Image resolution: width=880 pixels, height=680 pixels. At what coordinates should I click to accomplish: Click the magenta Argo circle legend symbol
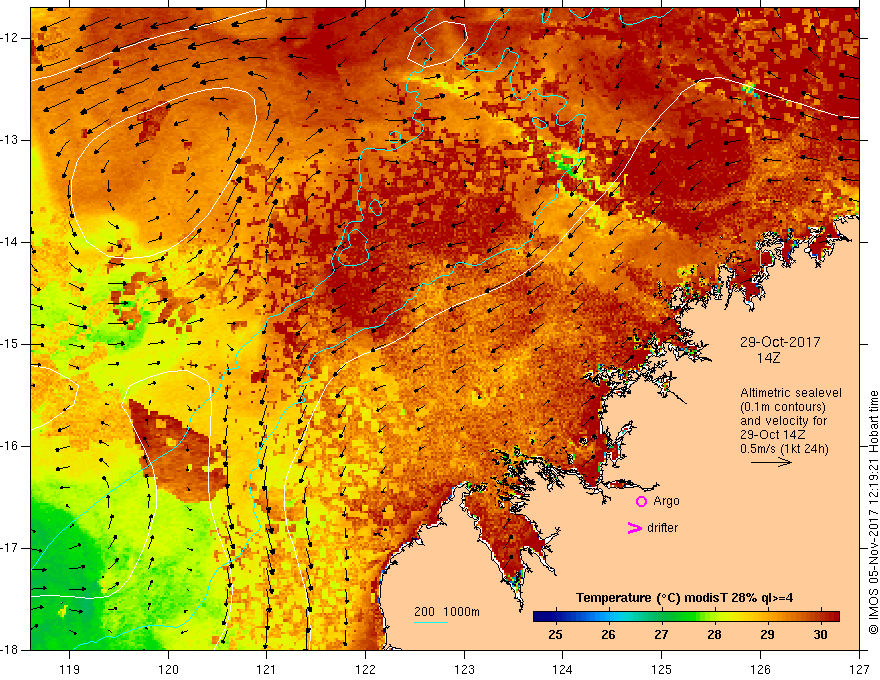click(641, 502)
